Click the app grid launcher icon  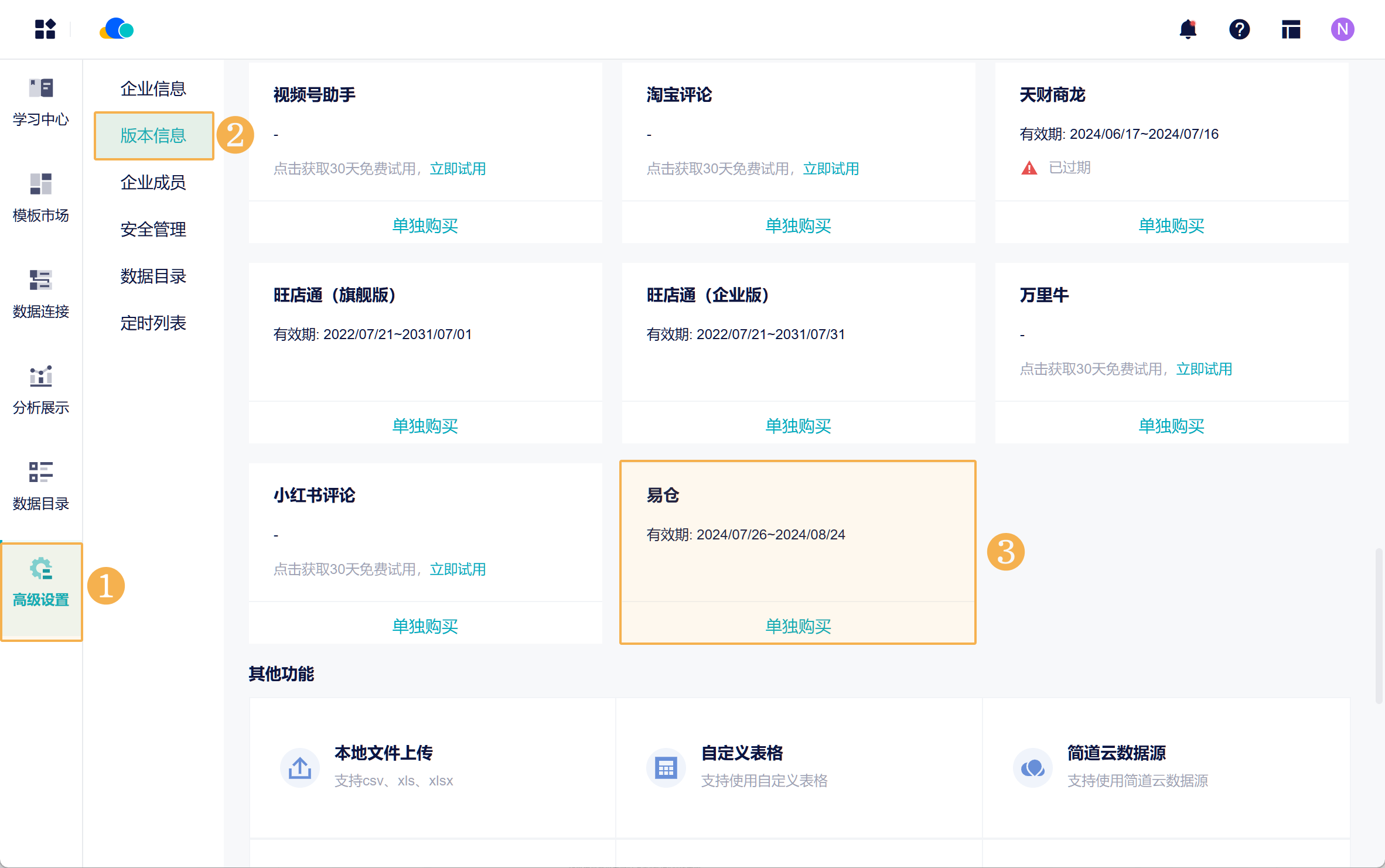[x=45, y=29]
